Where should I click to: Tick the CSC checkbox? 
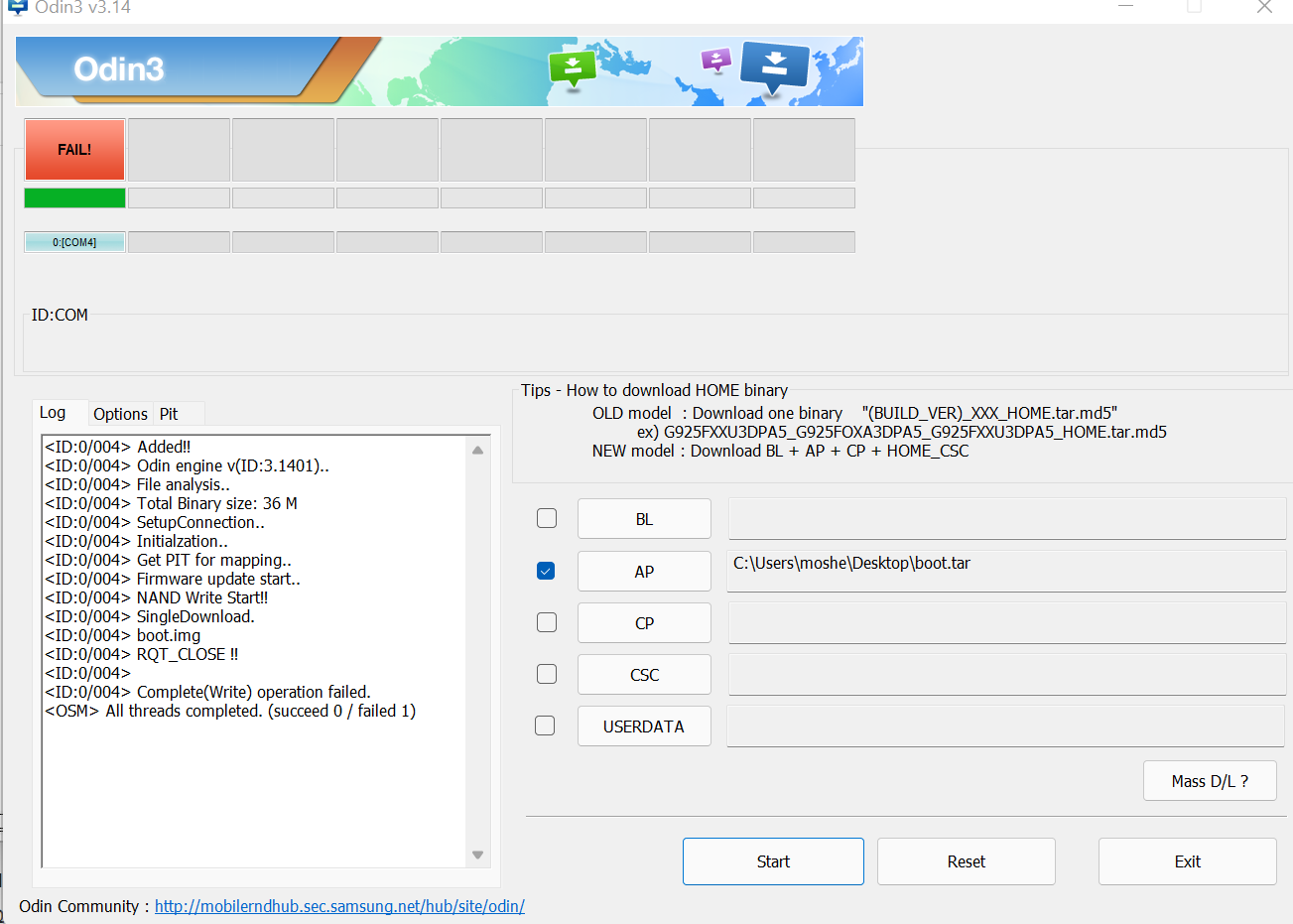coord(547,674)
